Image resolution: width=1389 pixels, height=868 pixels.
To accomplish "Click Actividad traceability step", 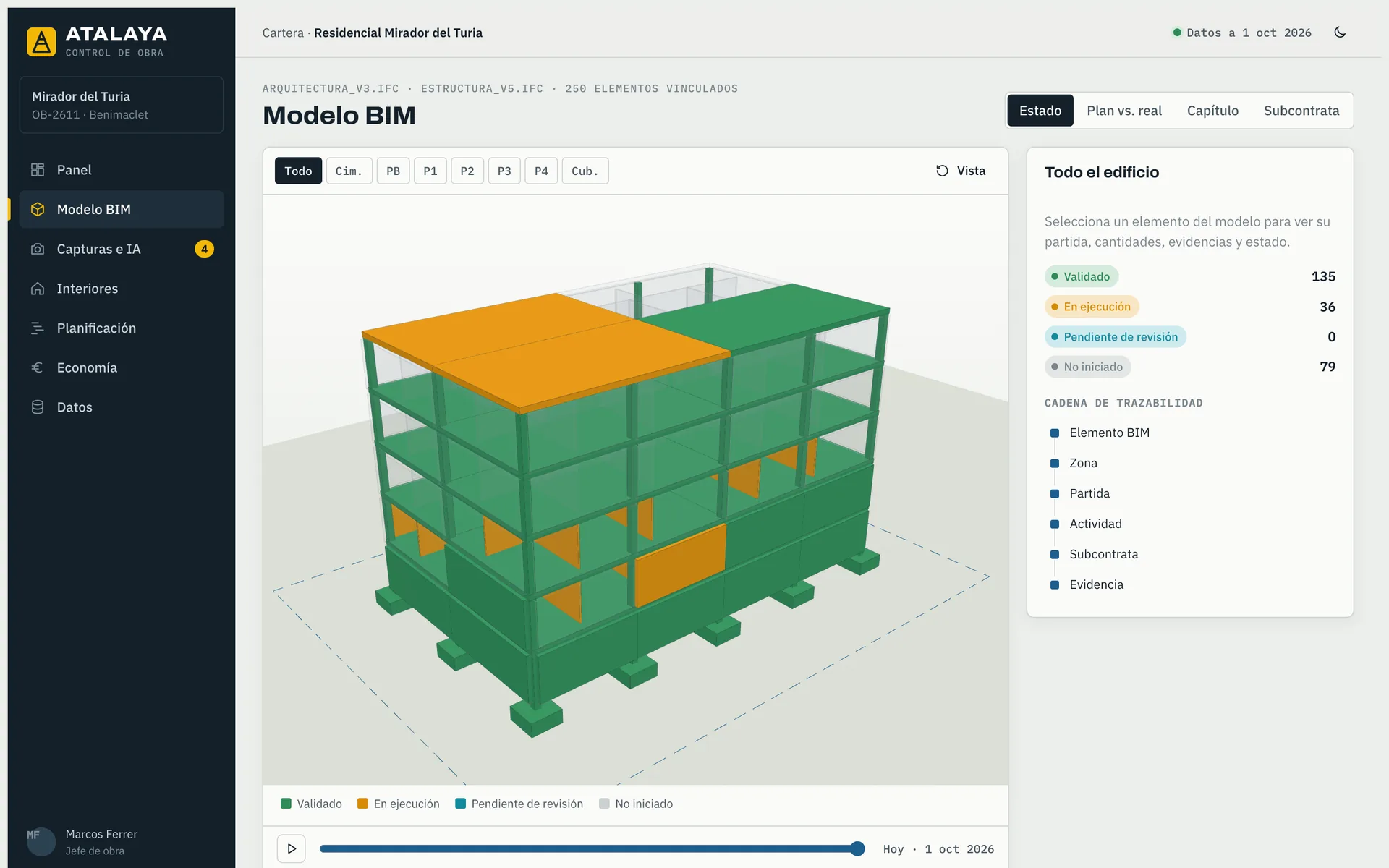I will click(x=1095, y=524).
